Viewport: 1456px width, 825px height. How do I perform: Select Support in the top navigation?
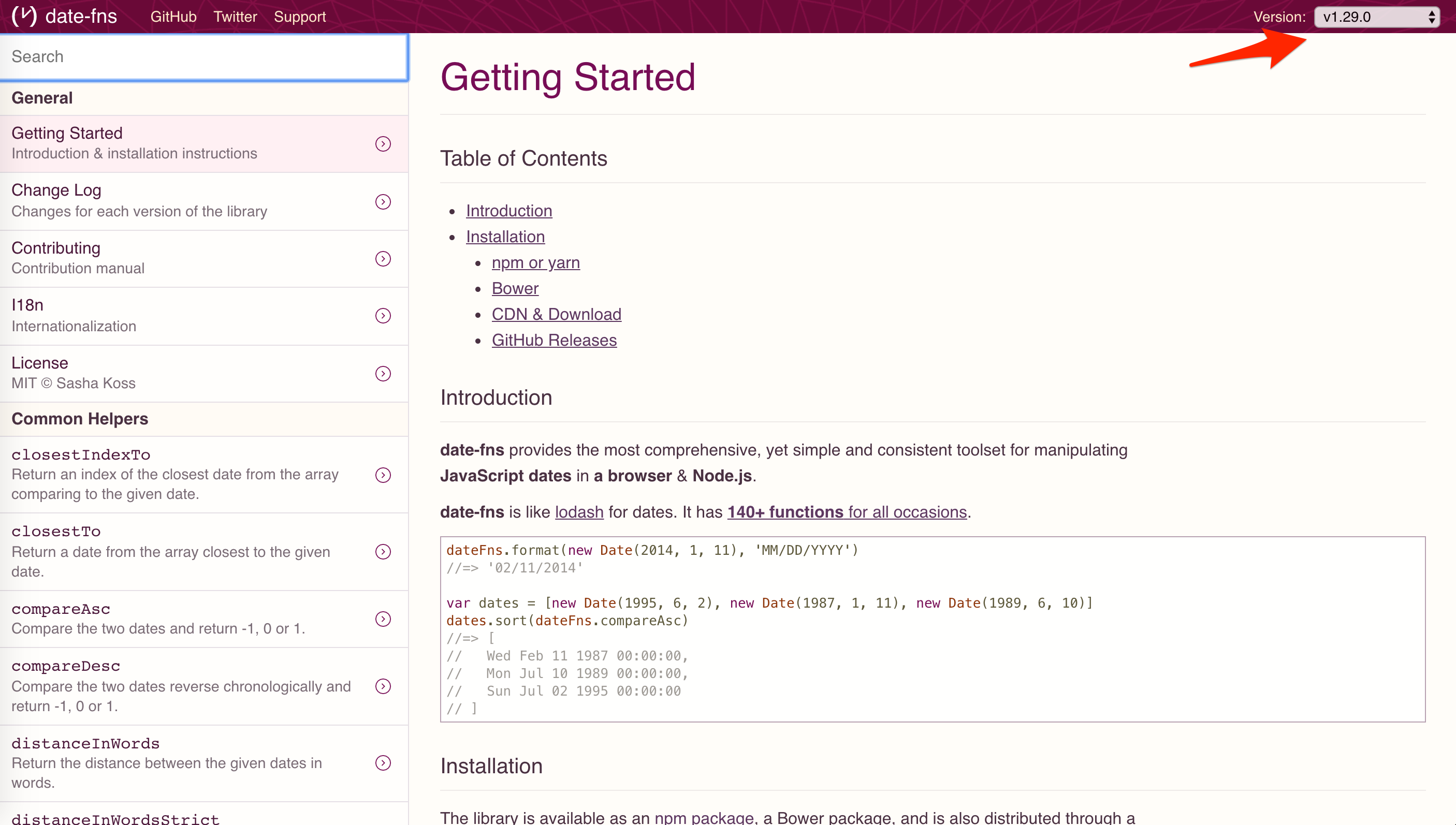(x=300, y=17)
